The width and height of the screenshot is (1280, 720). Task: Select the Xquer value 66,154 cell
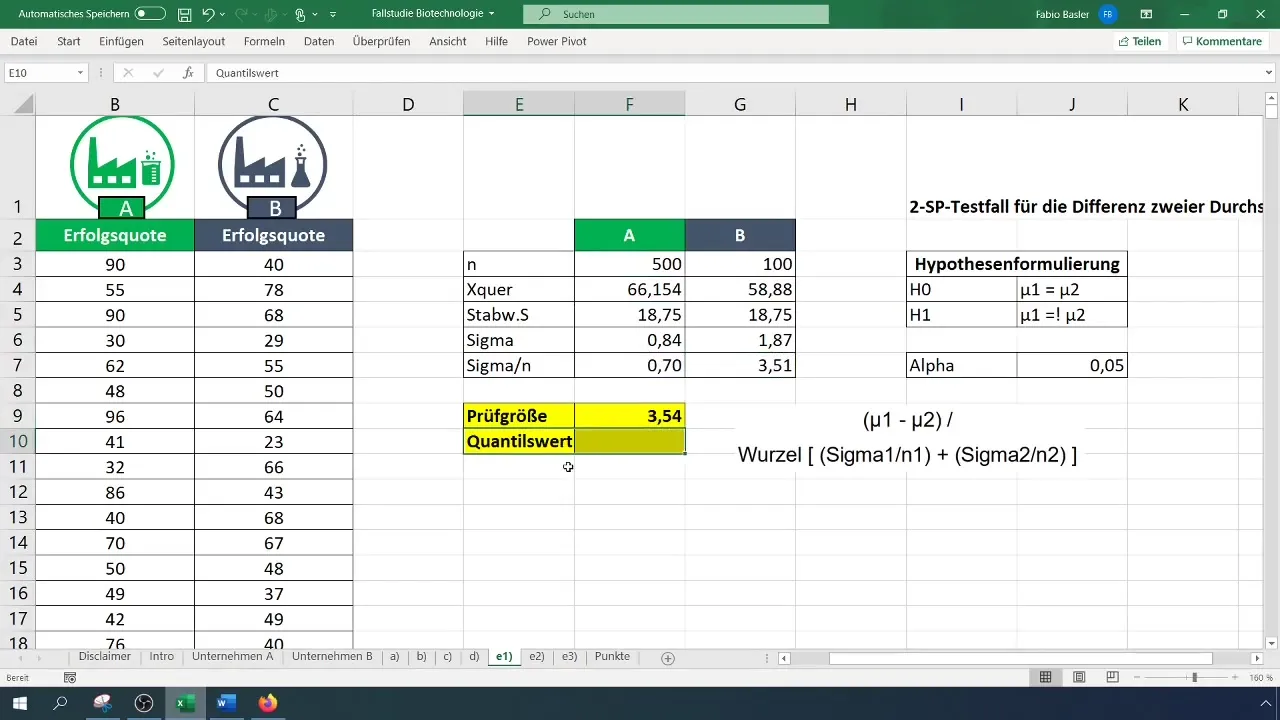[x=630, y=290]
